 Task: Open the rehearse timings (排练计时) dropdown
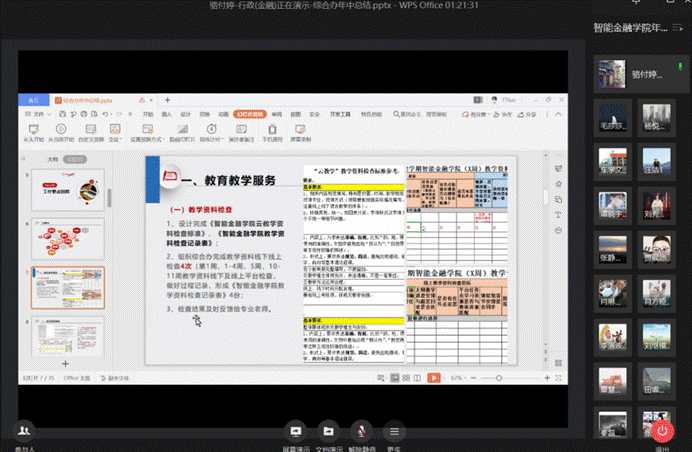point(211,132)
